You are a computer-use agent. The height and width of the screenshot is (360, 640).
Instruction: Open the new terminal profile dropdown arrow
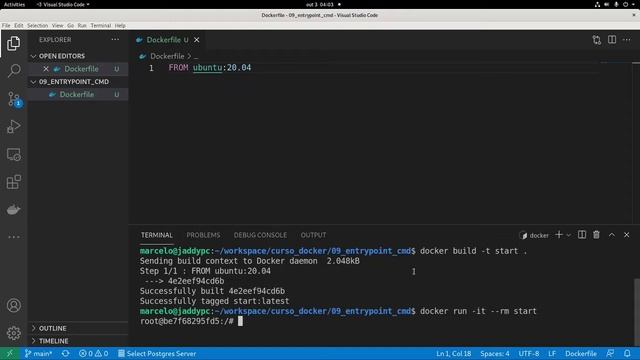(x=569, y=235)
